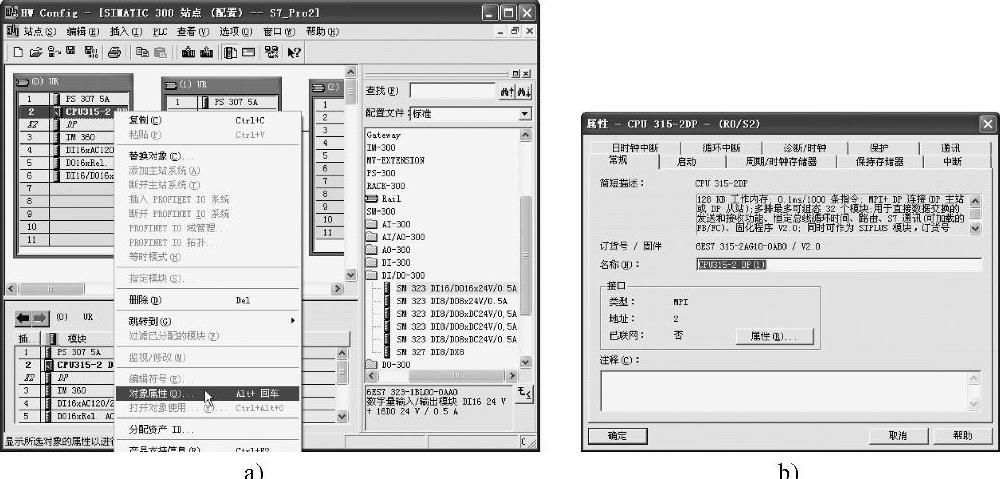Image resolution: width=1000 pixels, height=479 pixels.
Task: Toggle the hardware catalog toolbar icon
Action: click(x=231, y=53)
